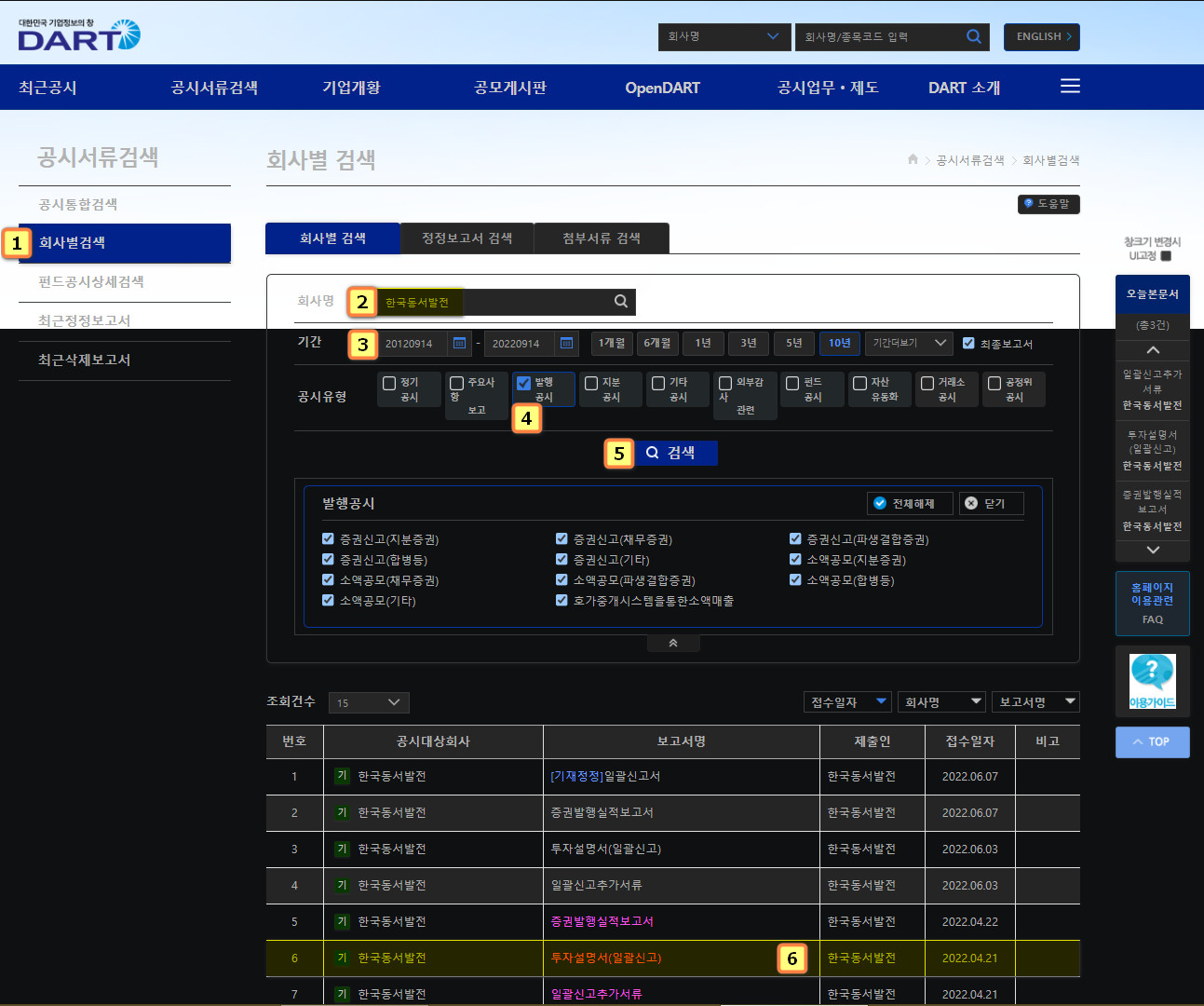Click the 기 icon in row 4
The height and width of the screenshot is (1006, 1204).
pos(342,885)
